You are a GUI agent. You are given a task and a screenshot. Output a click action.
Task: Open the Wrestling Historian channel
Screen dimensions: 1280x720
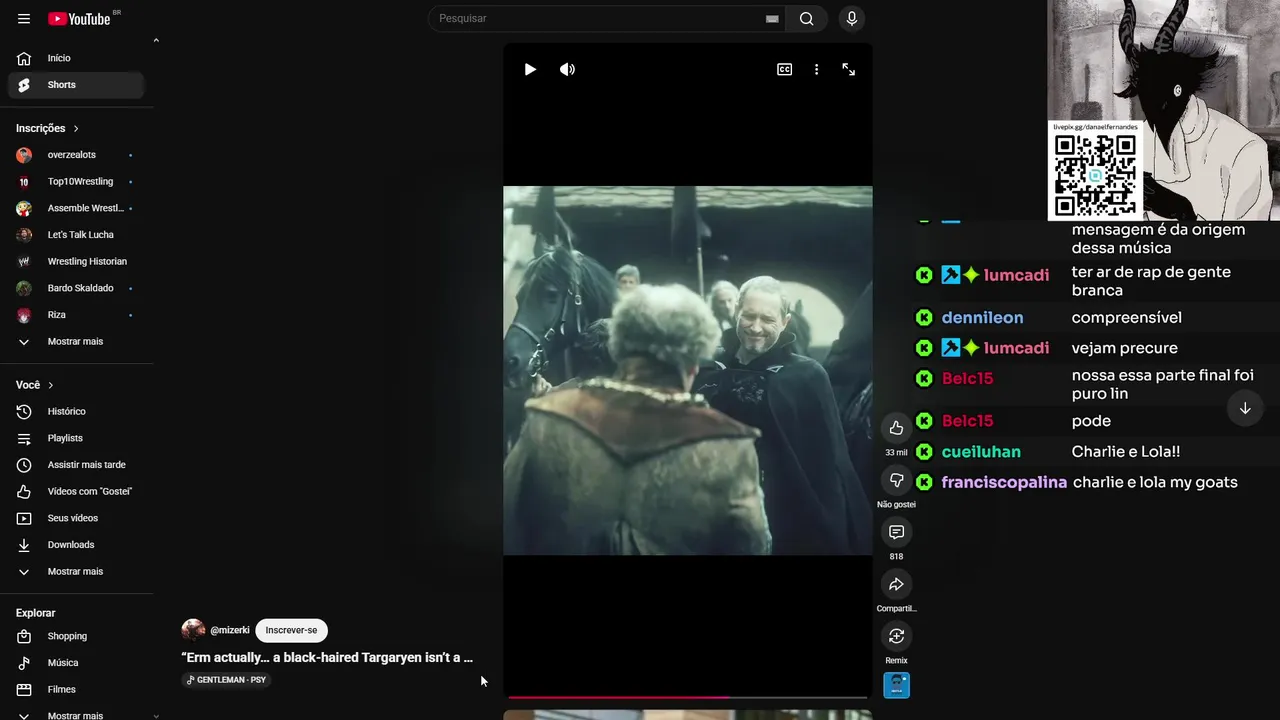point(76,262)
